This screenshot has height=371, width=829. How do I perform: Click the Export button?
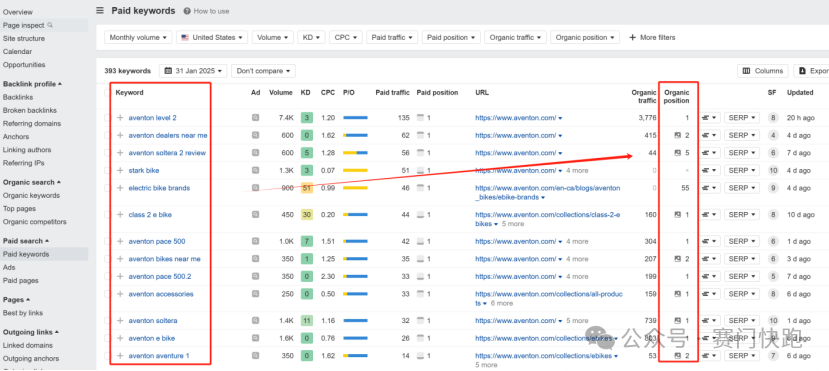812,71
